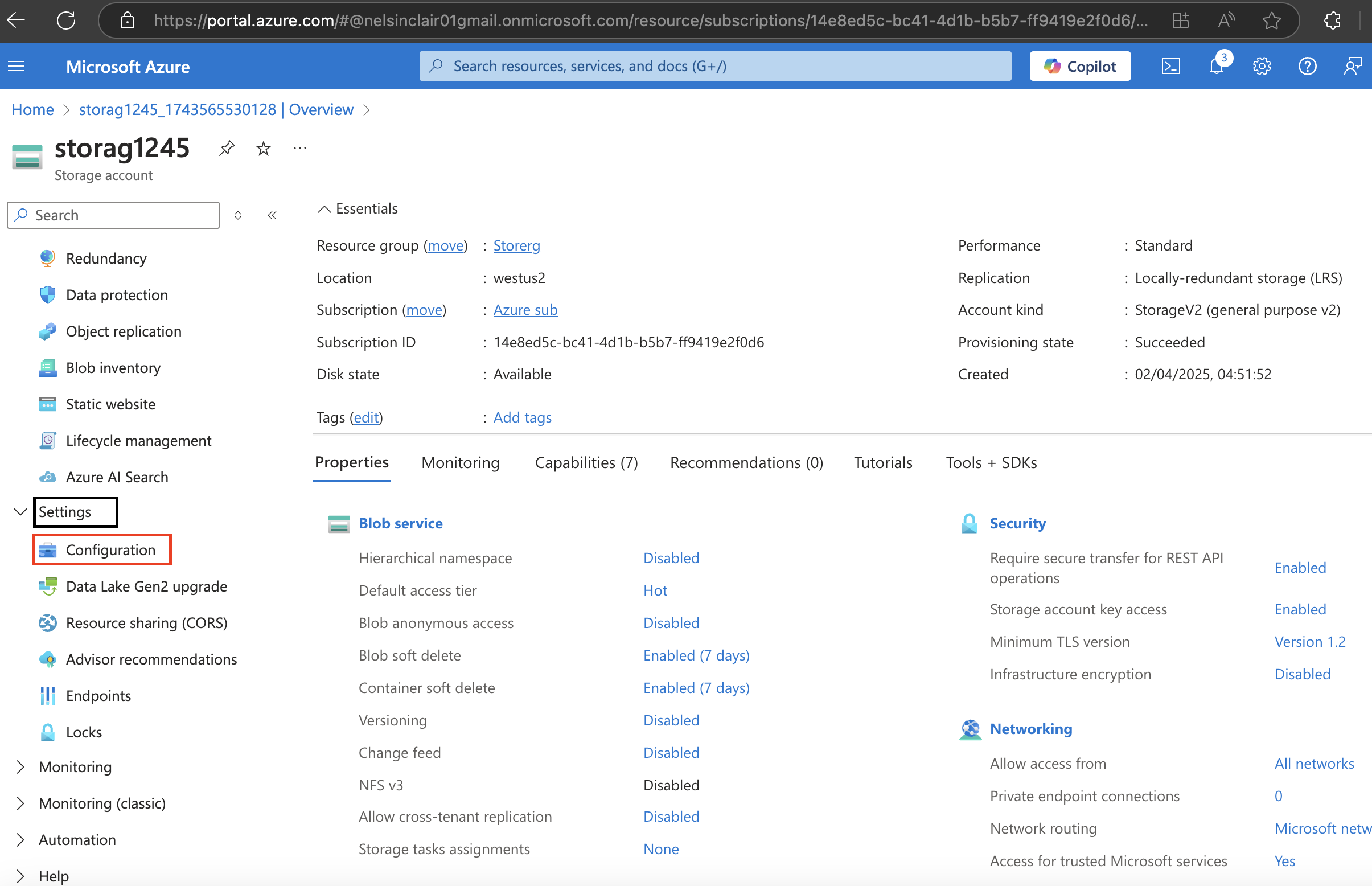The height and width of the screenshot is (886, 1372).
Task: Click the Advisor recommendations icon
Action: tap(48, 659)
